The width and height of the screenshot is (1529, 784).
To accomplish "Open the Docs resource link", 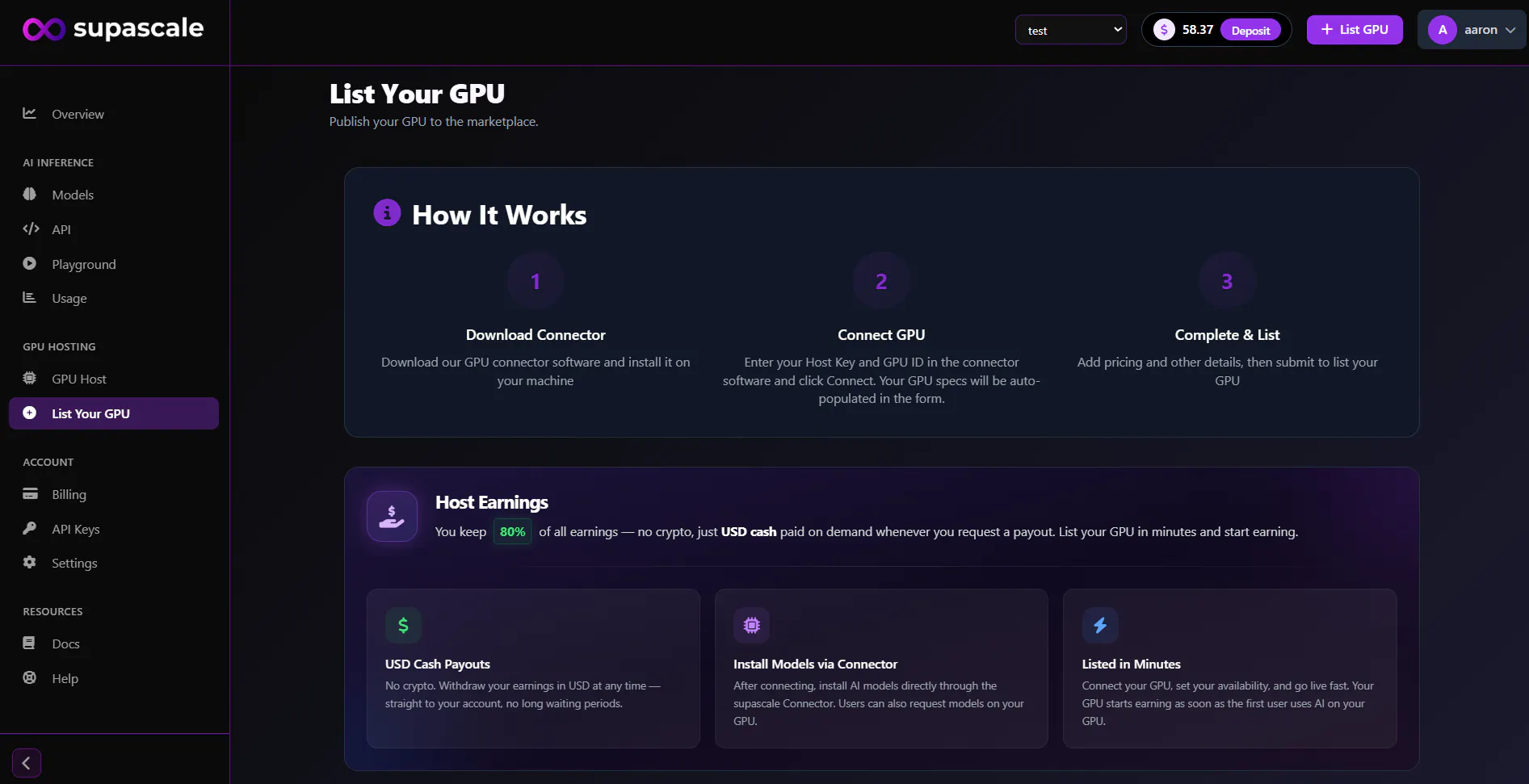I will (x=114, y=644).
